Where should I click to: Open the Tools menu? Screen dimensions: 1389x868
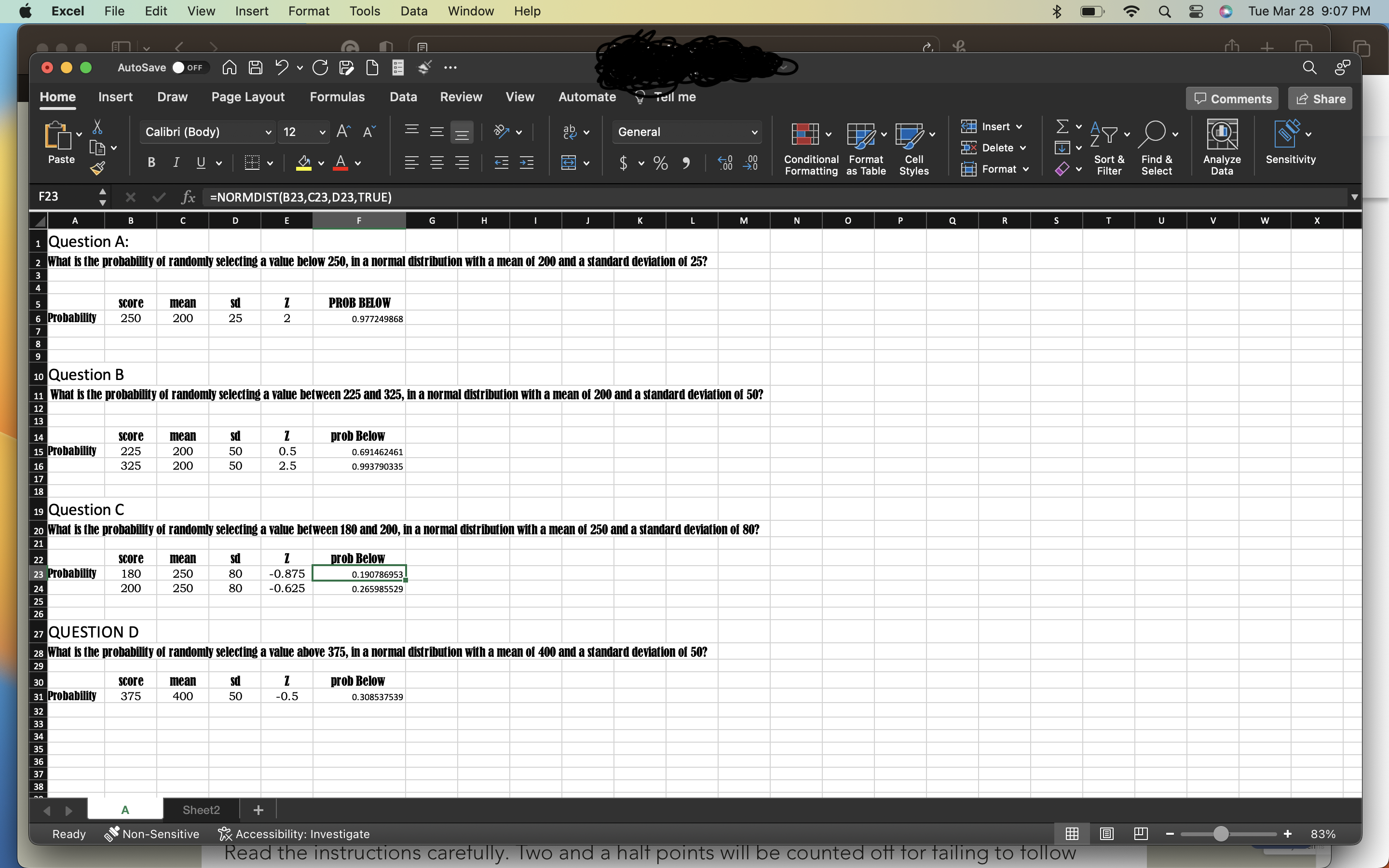click(364, 11)
